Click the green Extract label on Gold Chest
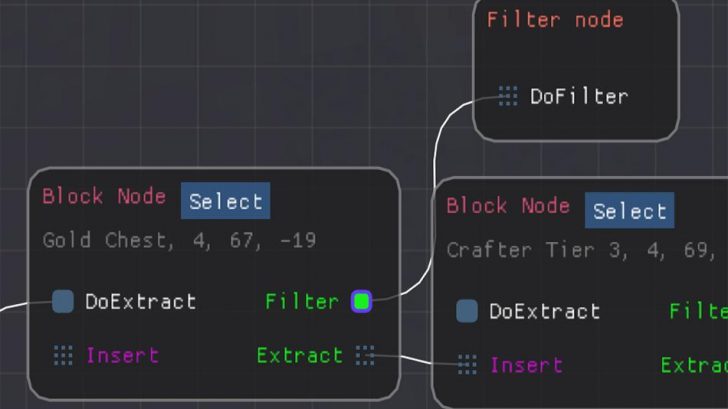 (299, 355)
